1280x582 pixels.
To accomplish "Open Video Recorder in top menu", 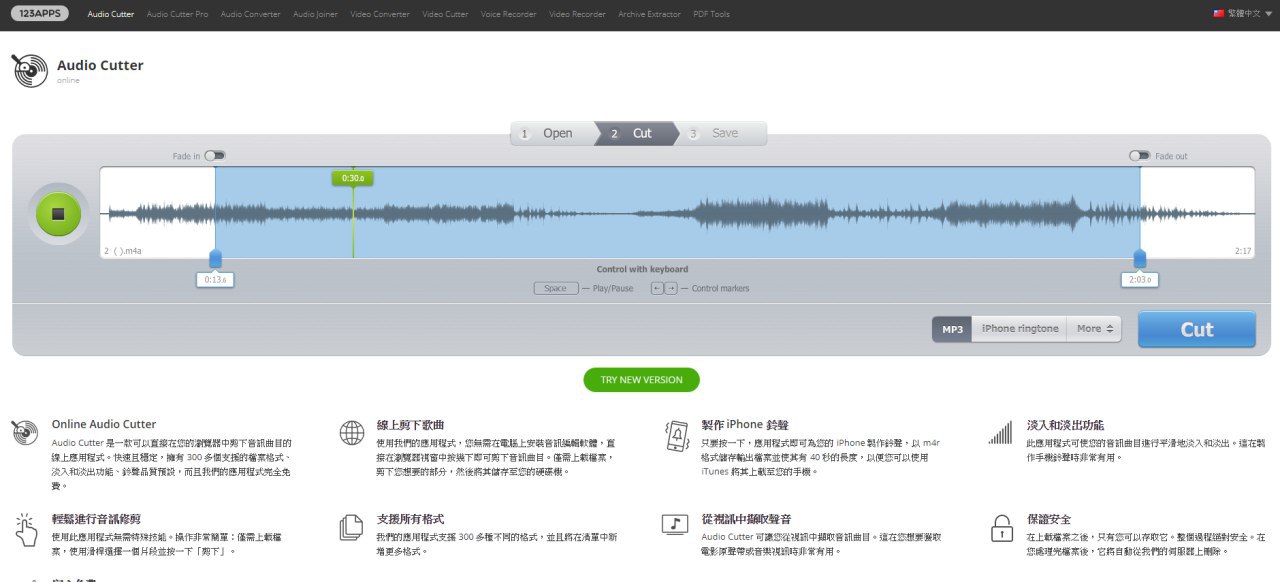I will [x=577, y=14].
